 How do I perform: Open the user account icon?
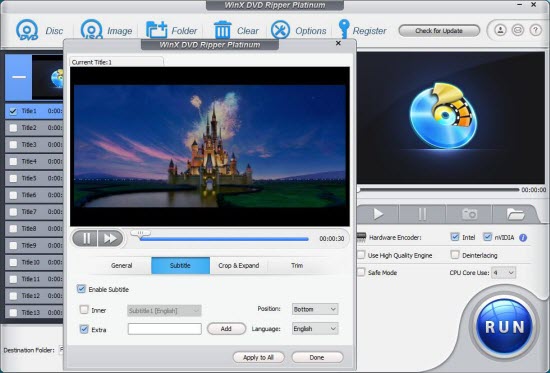pyautogui.click(x=500, y=30)
